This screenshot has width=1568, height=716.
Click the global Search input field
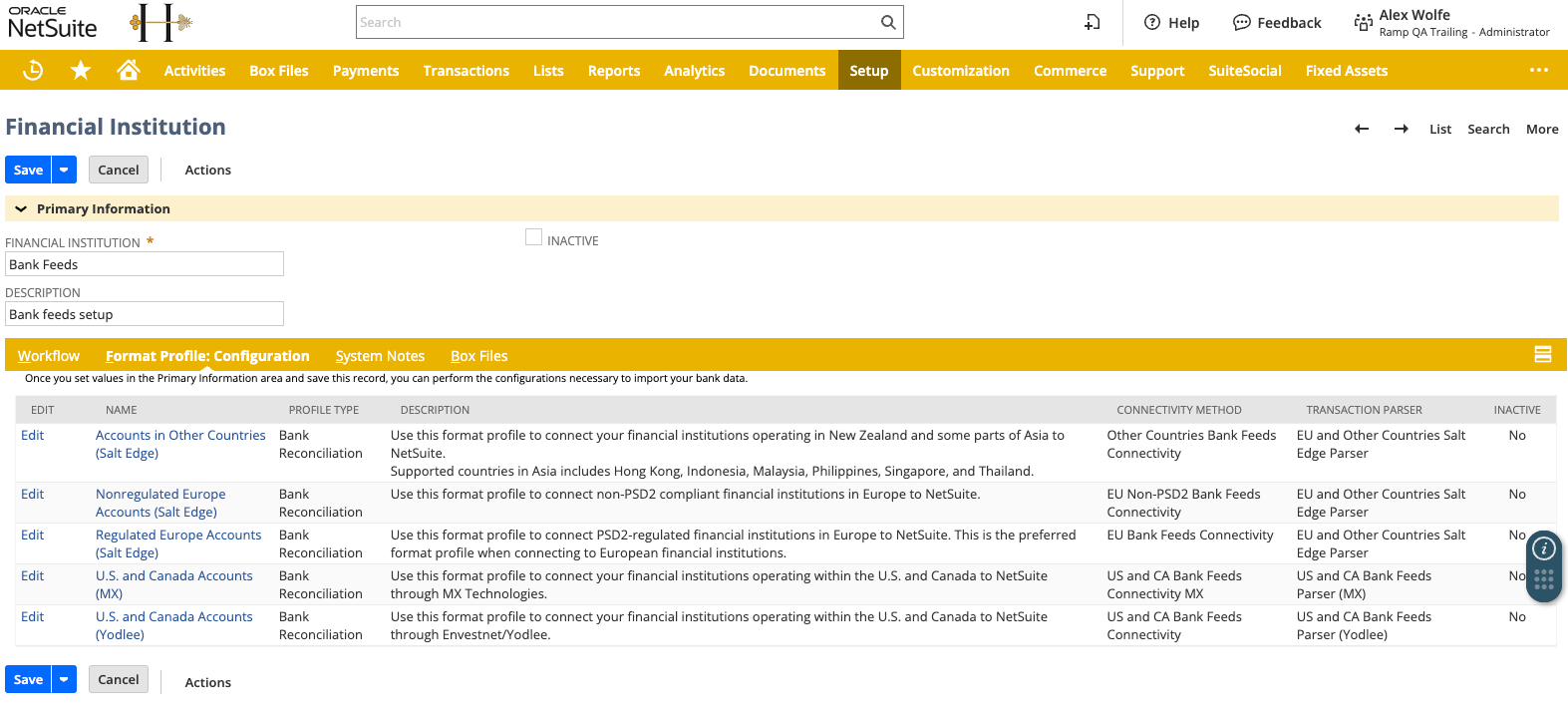[x=618, y=22]
